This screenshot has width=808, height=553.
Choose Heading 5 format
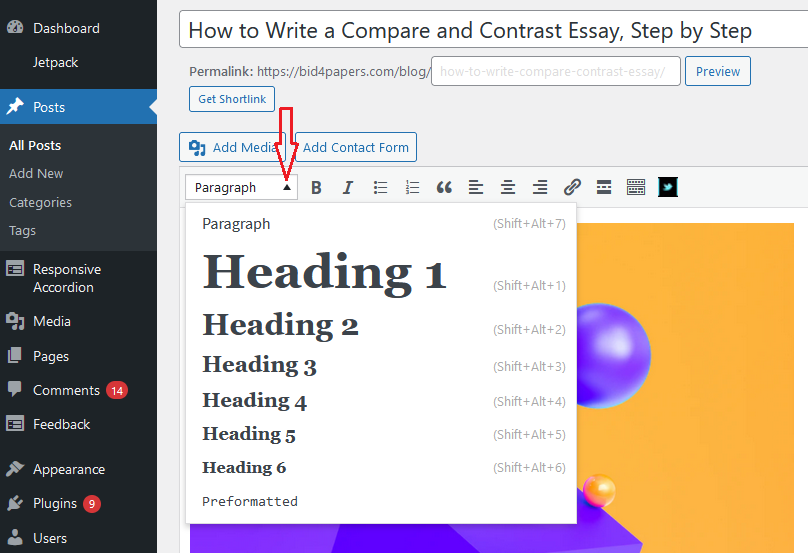click(x=381, y=434)
